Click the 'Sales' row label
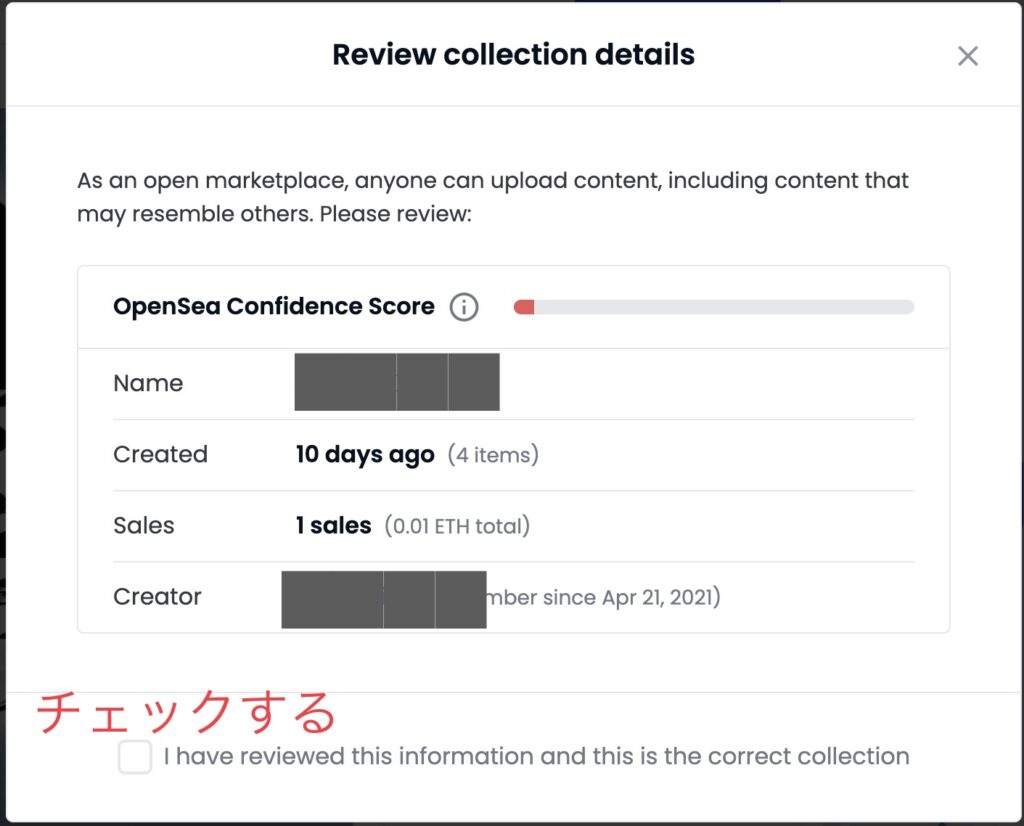 click(x=144, y=526)
